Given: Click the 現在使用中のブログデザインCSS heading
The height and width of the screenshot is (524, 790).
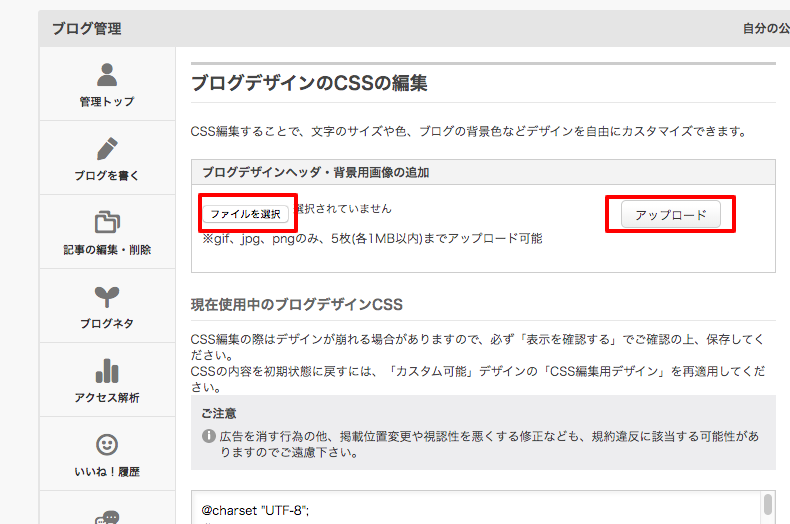Looking at the screenshot, I should [x=297, y=305].
